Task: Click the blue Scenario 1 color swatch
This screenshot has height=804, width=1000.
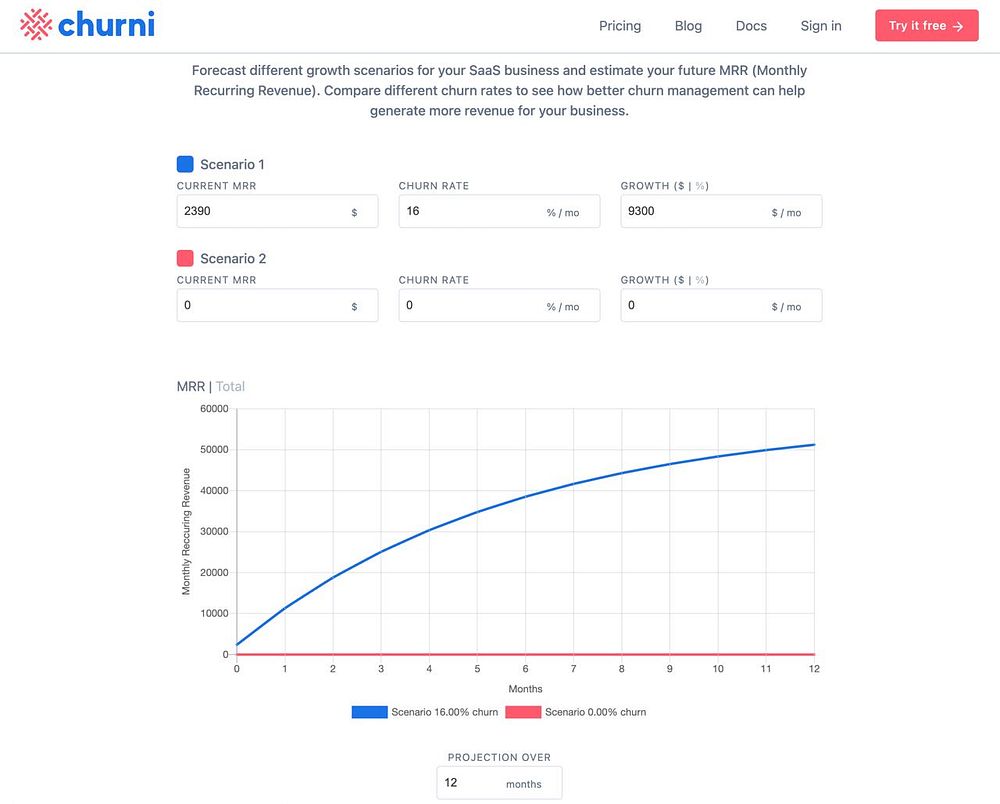Action: coord(185,164)
